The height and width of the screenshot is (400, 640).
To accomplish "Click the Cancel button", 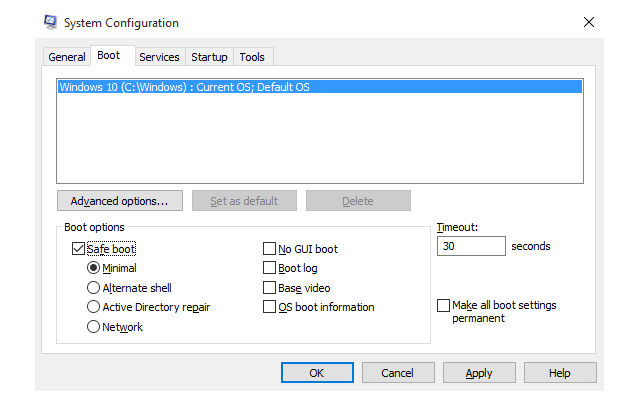I will point(398,373).
